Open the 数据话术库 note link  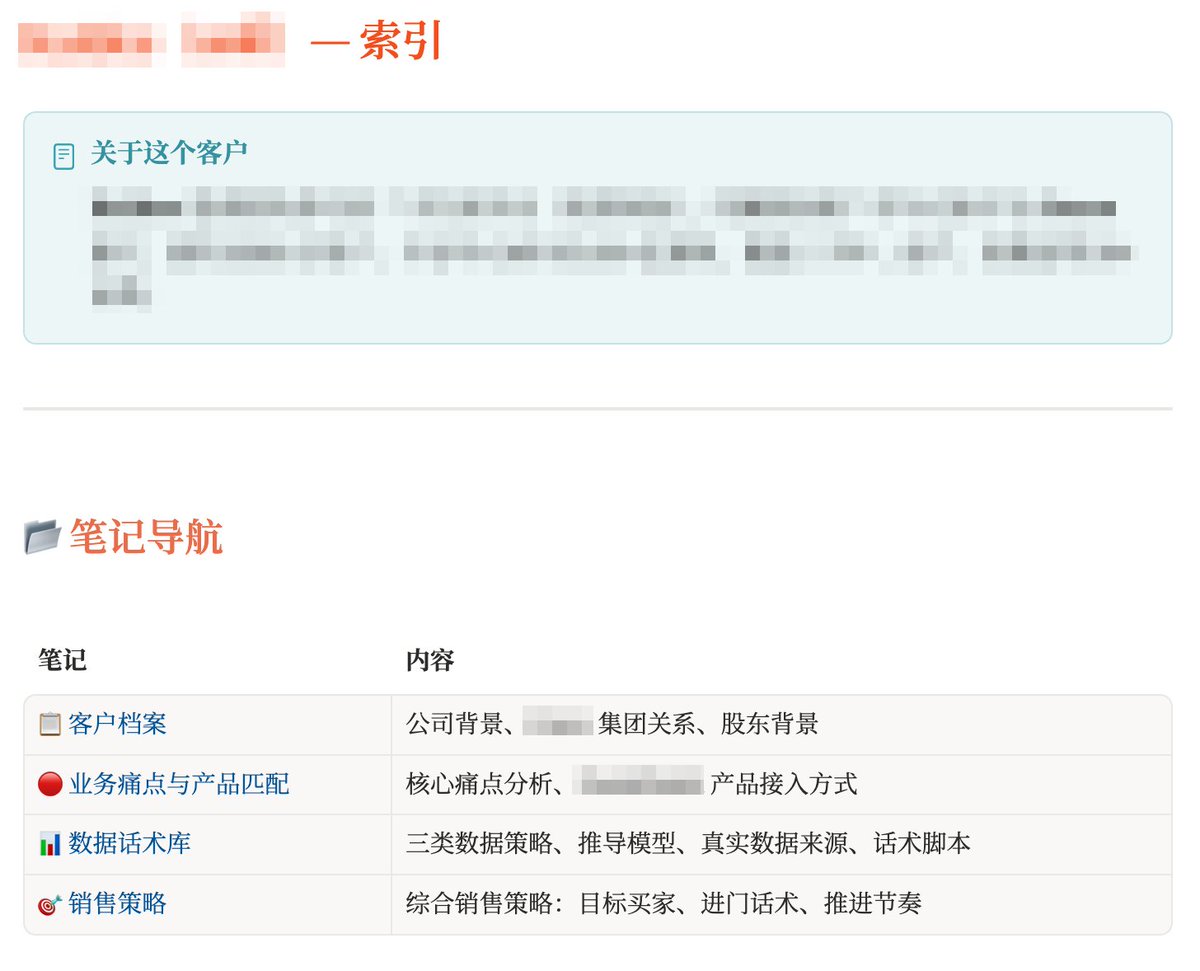point(129,844)
